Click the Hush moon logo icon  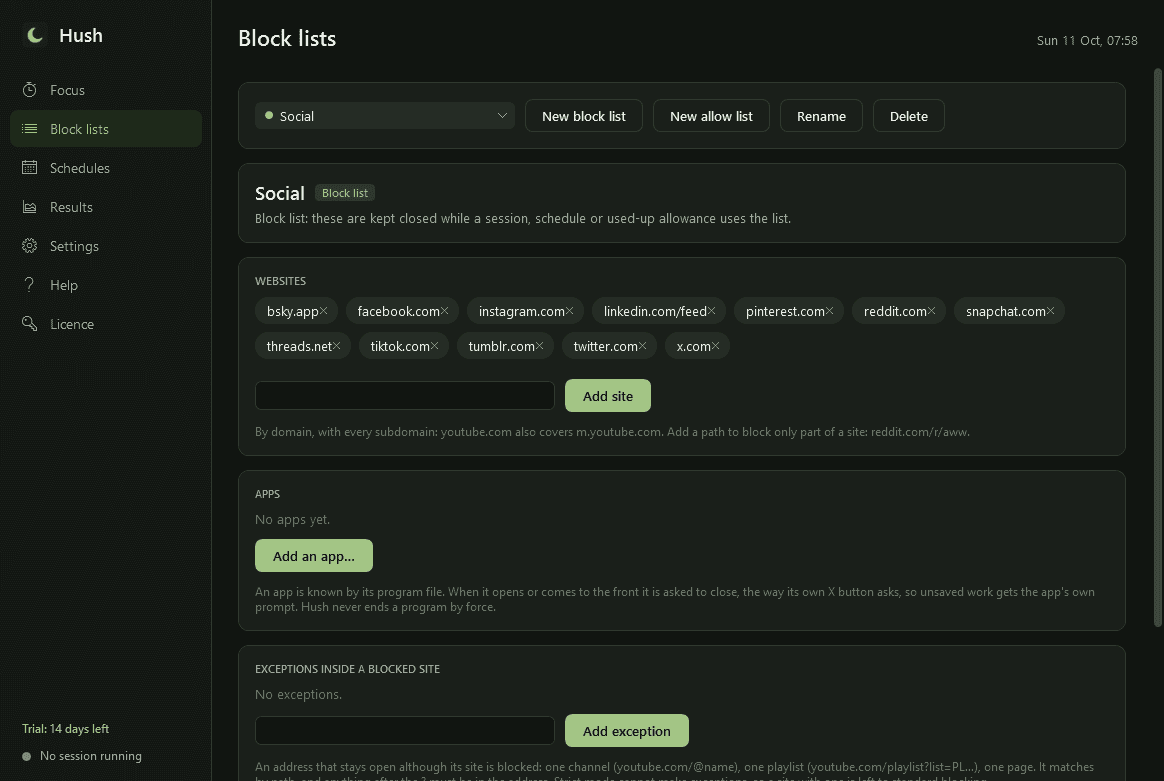34,35
